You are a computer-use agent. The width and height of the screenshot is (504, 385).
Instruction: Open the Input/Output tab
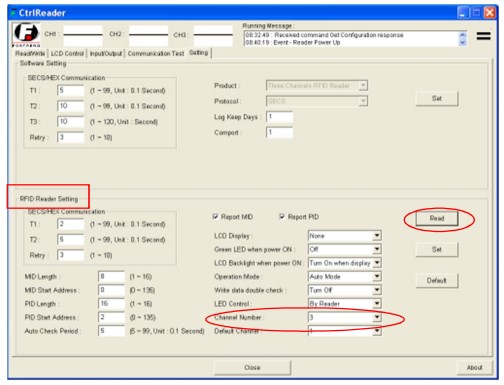tap(106, 53)
